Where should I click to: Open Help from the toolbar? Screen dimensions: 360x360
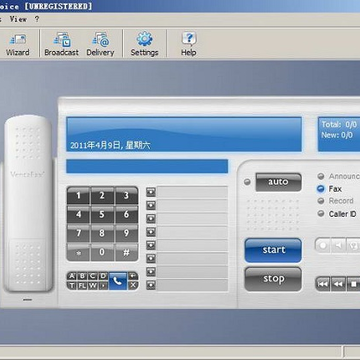click(188, 44)
